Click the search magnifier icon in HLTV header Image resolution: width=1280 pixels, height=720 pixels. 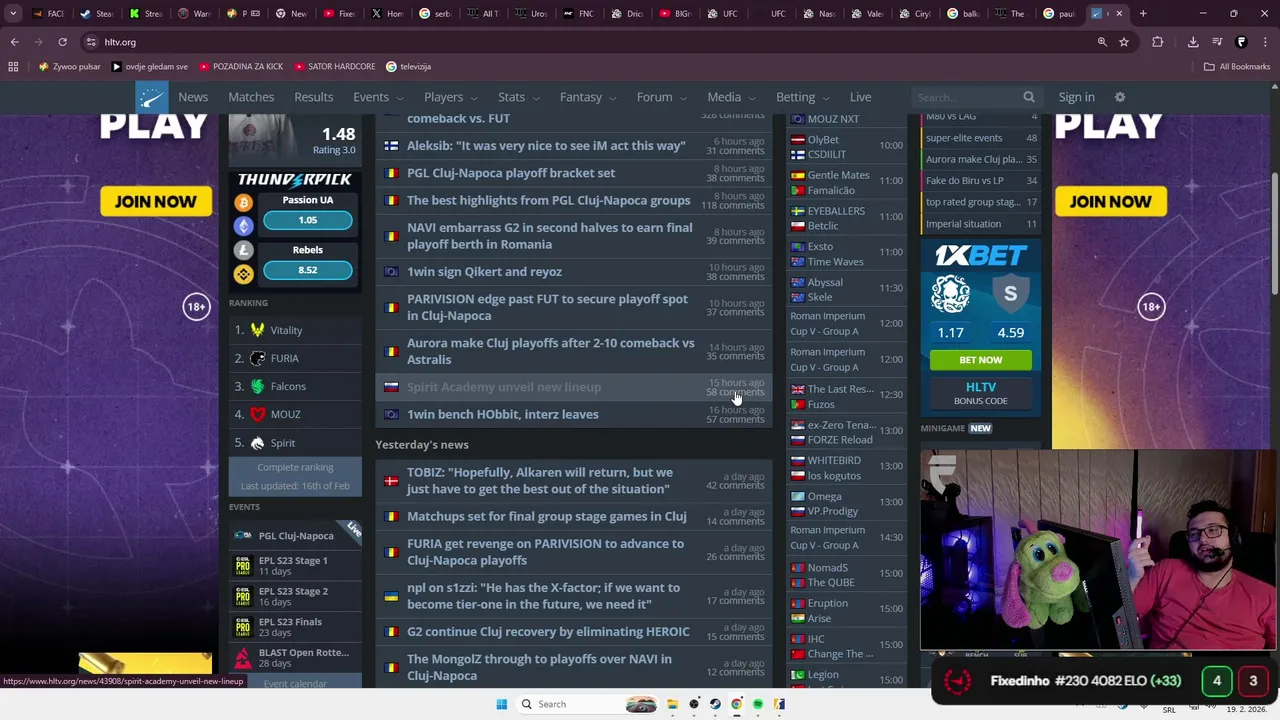click(1029, 97)
